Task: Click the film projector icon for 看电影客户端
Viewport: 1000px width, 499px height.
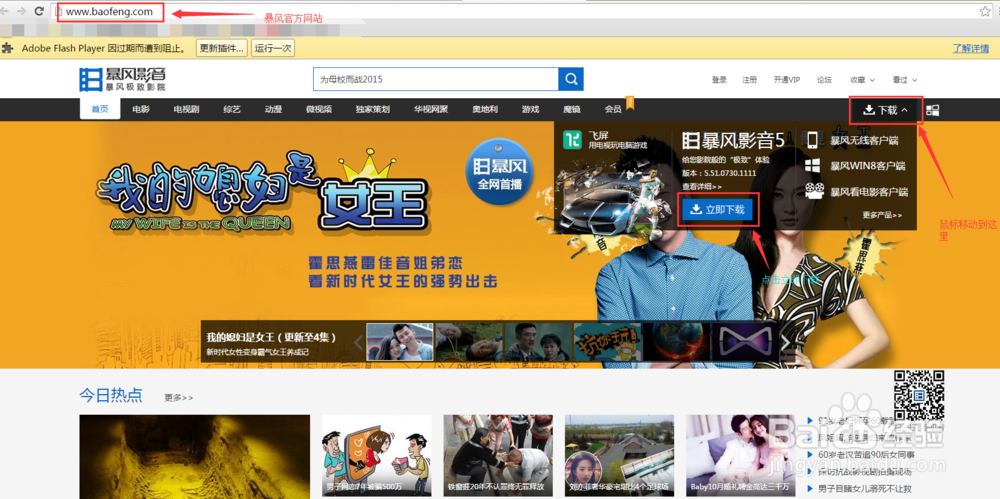Action: pos(813,191)
